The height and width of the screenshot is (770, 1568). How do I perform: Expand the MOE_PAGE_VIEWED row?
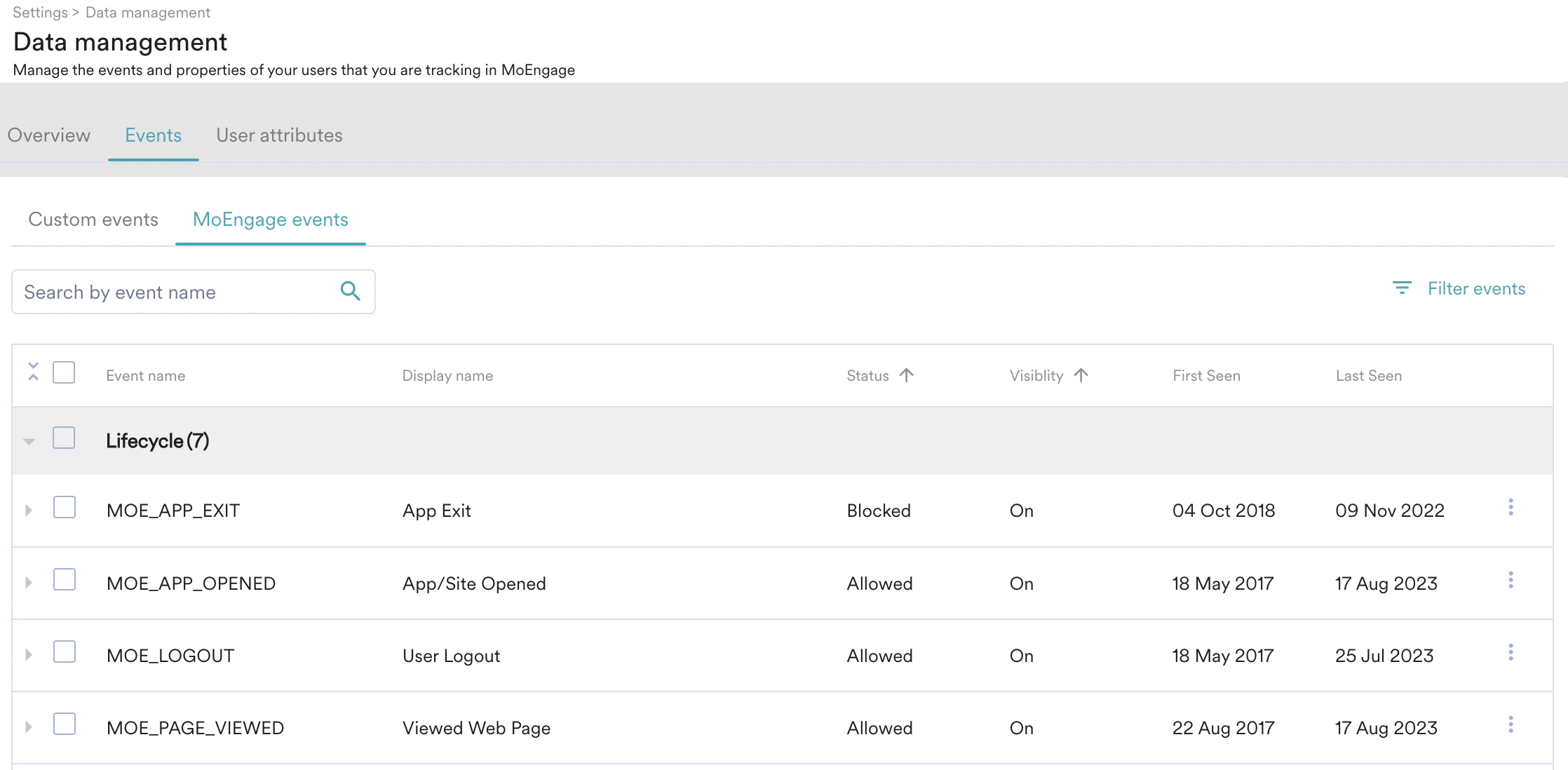click(x=29, y=727)
